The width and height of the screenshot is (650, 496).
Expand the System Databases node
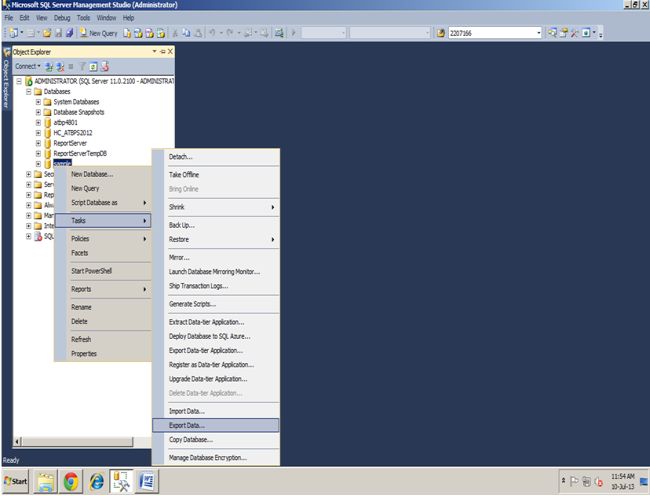point(38,102)
